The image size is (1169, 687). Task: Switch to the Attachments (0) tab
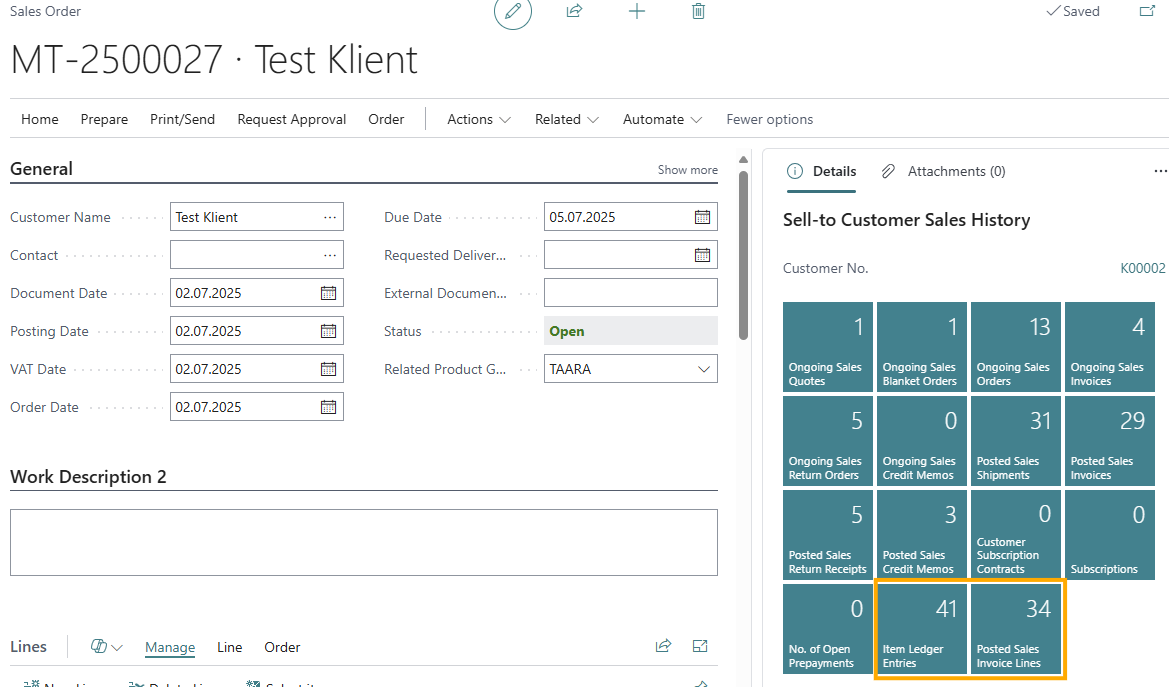943,172
